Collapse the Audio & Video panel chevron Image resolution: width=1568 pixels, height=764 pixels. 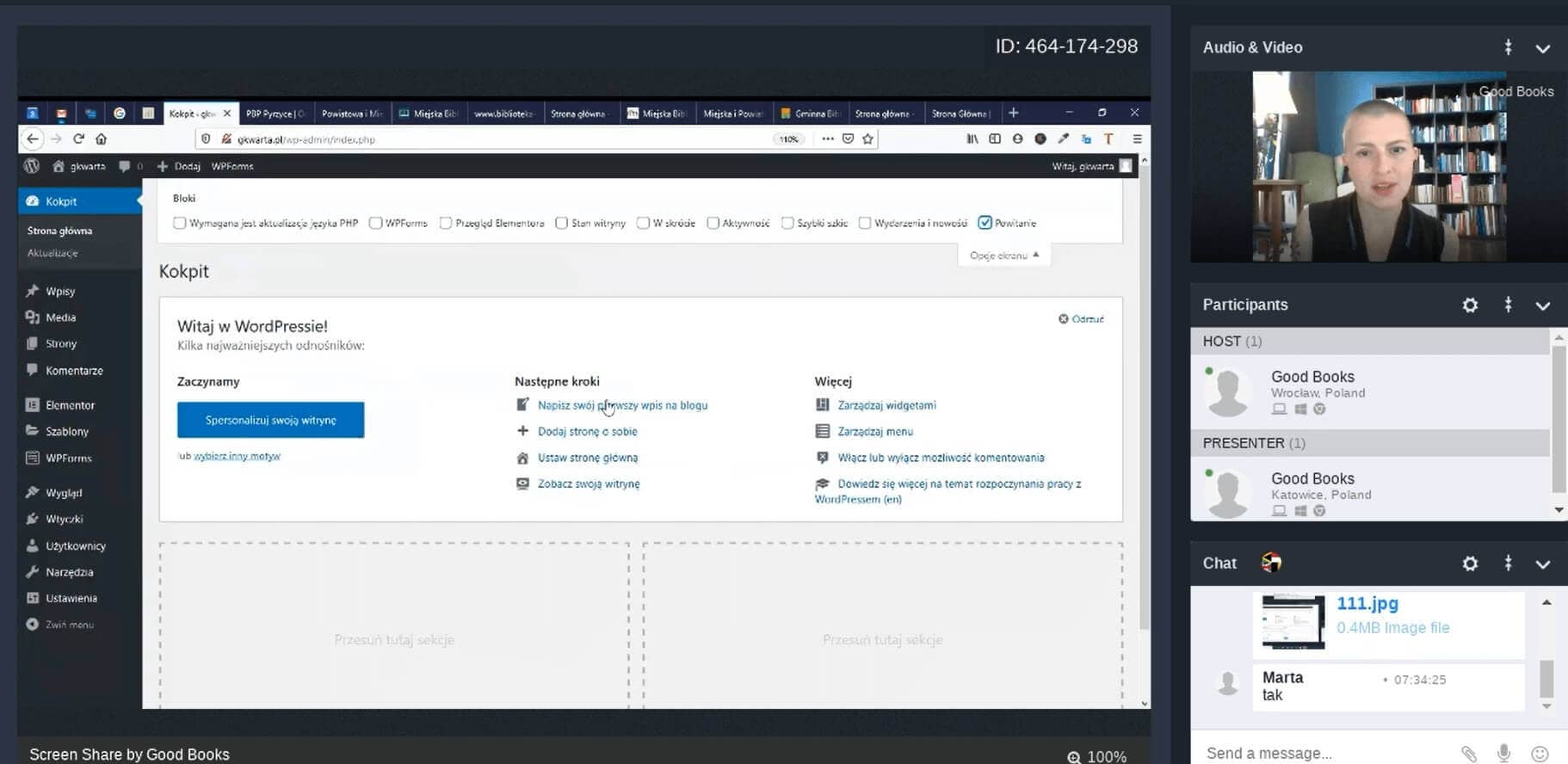coord(1543,48)
